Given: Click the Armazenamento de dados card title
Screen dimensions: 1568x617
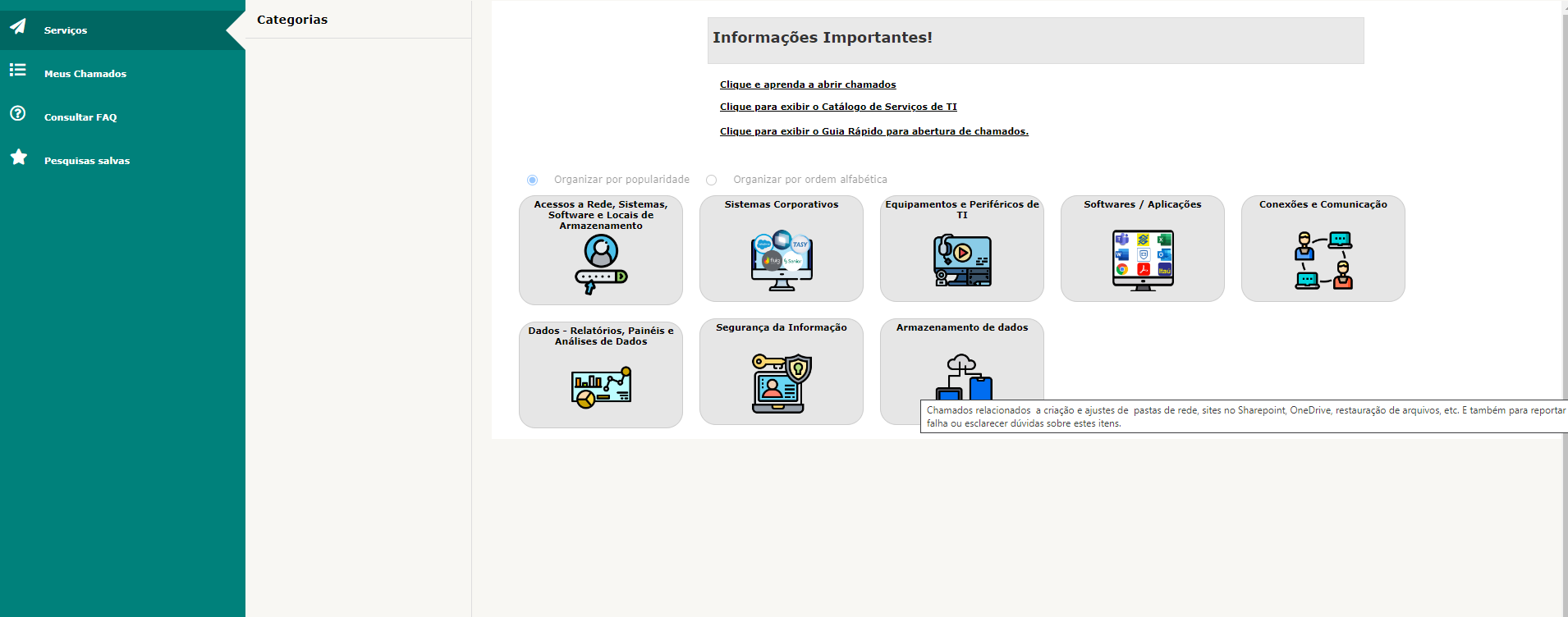Looking at the screenshot, I should pyautogui.click(x=962, y=327).
